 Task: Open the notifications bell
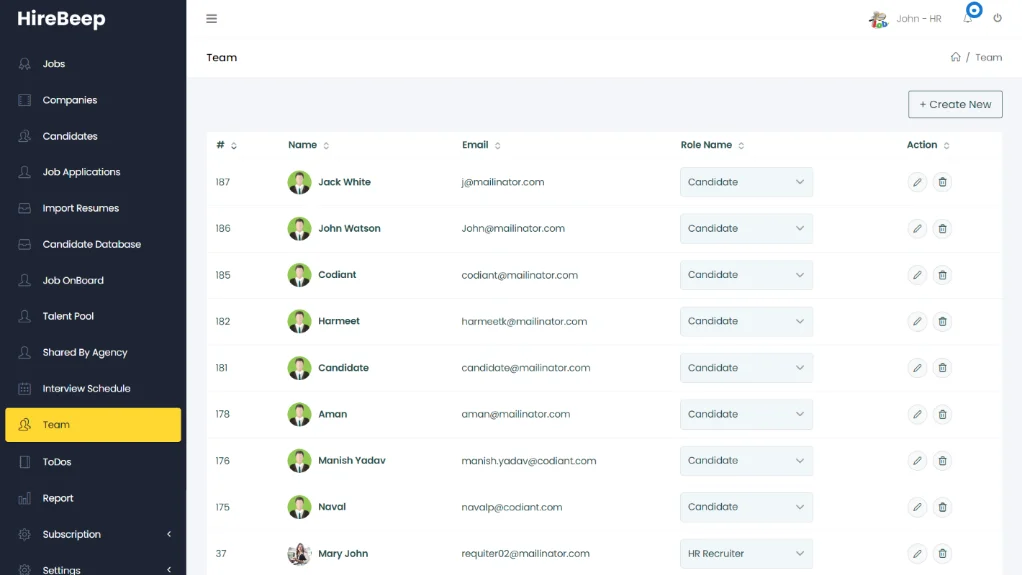coord(968,19)
